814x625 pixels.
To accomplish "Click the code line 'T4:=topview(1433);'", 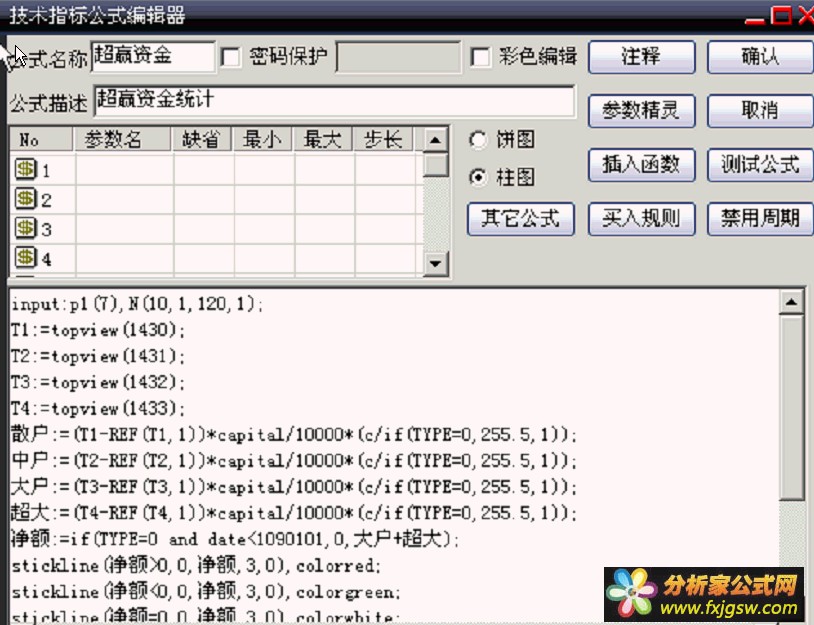I will [x=98, y=409].
